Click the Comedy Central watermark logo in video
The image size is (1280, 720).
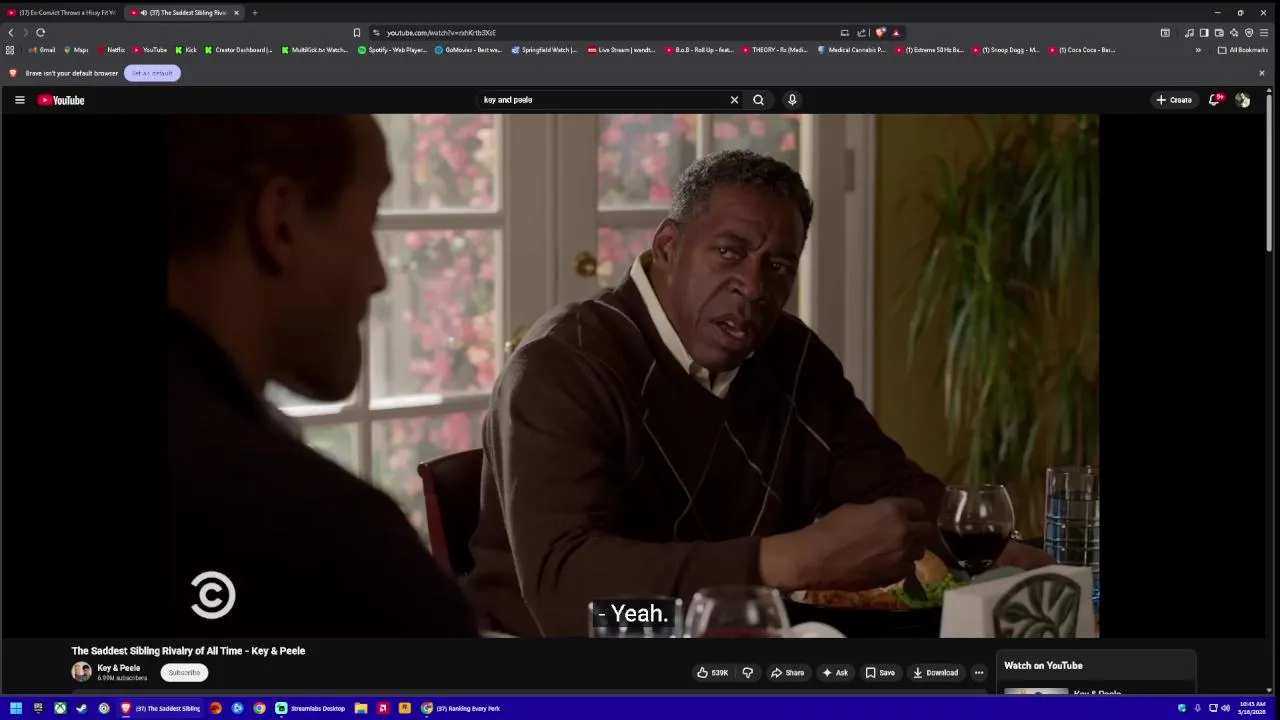(212, 595)
